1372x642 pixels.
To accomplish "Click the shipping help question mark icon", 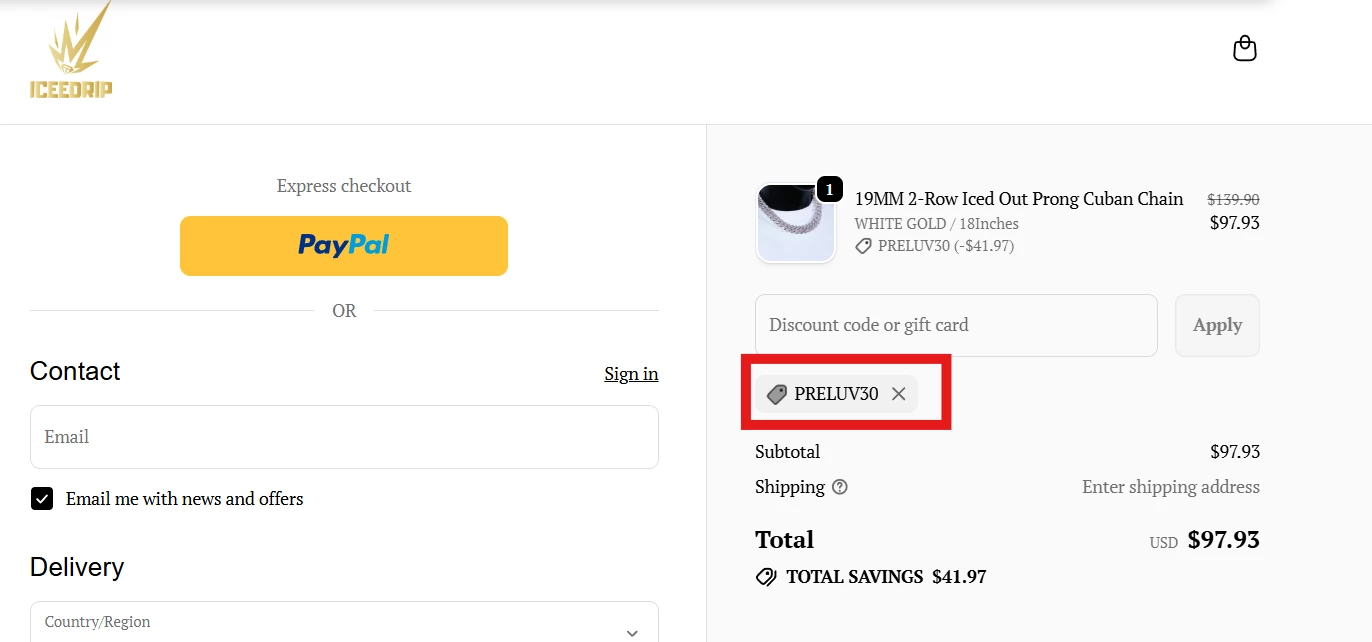I will click(840, 487).
